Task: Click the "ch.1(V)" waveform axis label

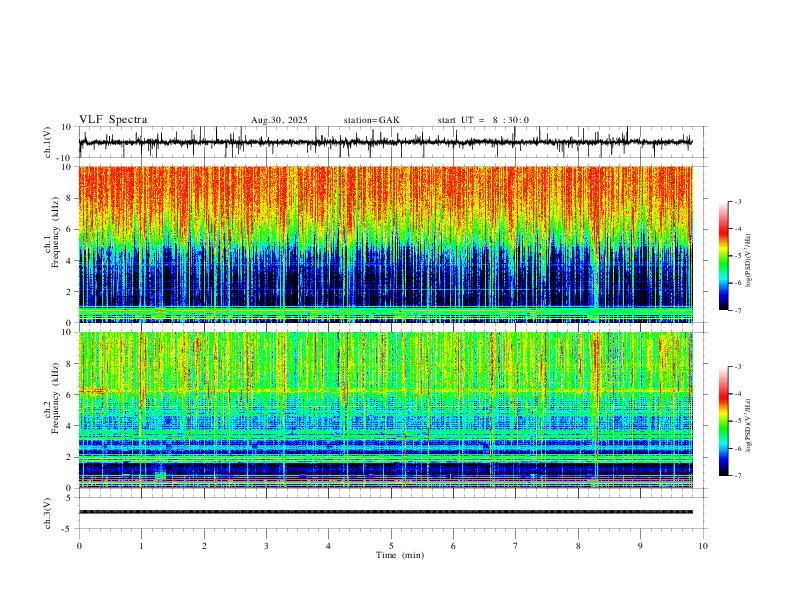Action: [x=48, y=142]
